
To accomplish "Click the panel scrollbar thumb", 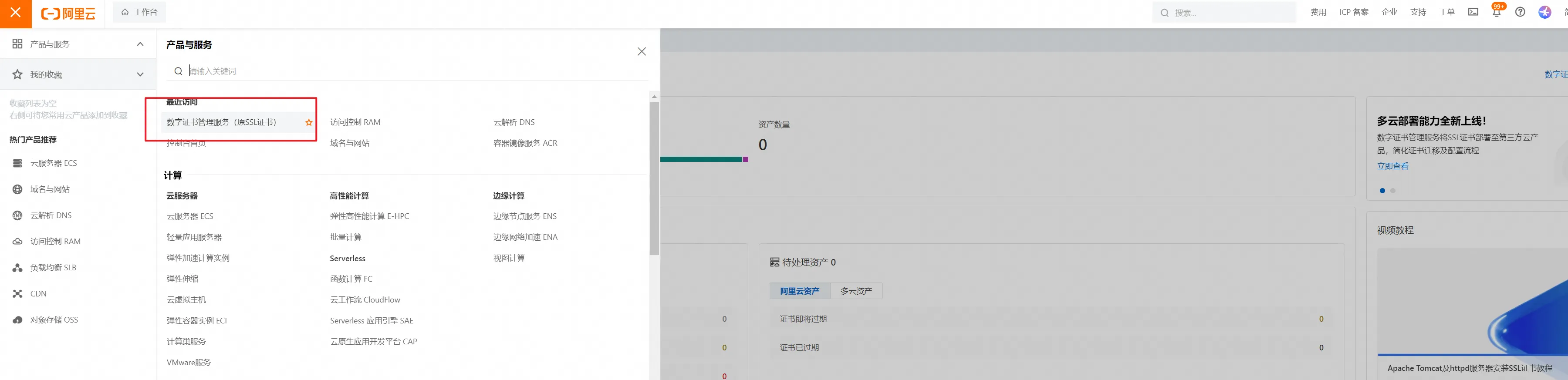I will click(x=654, y=178).
